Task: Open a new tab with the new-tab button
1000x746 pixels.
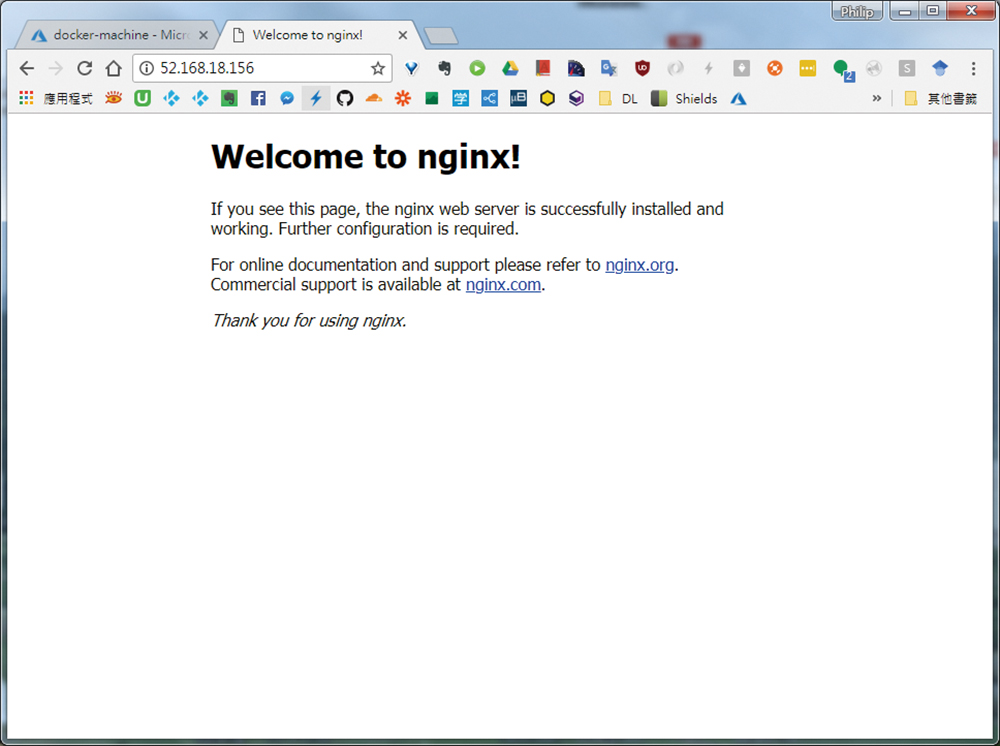Action: pyautogui.click(x=441, y=36)
